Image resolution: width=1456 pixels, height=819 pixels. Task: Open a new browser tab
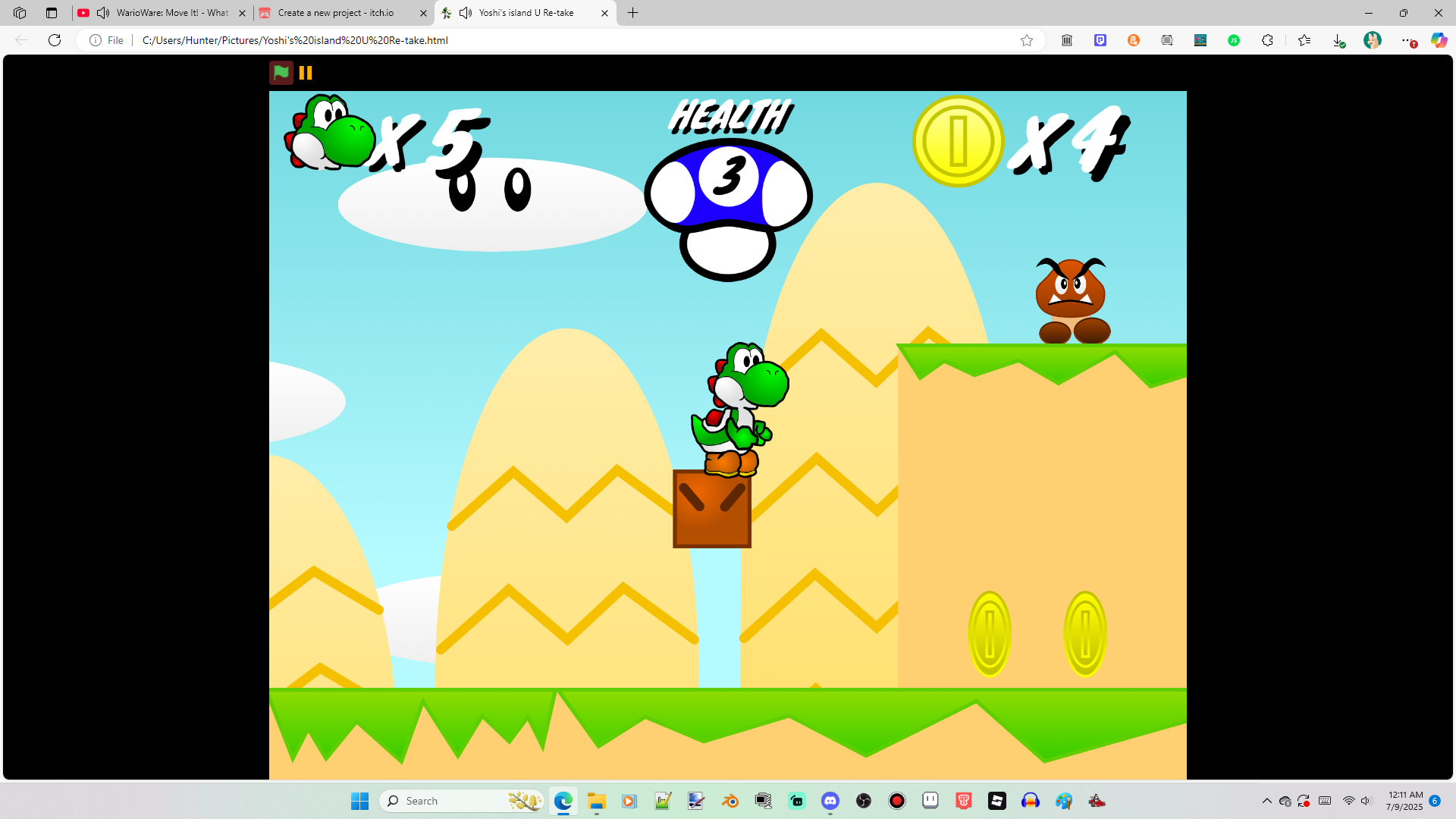633,13
